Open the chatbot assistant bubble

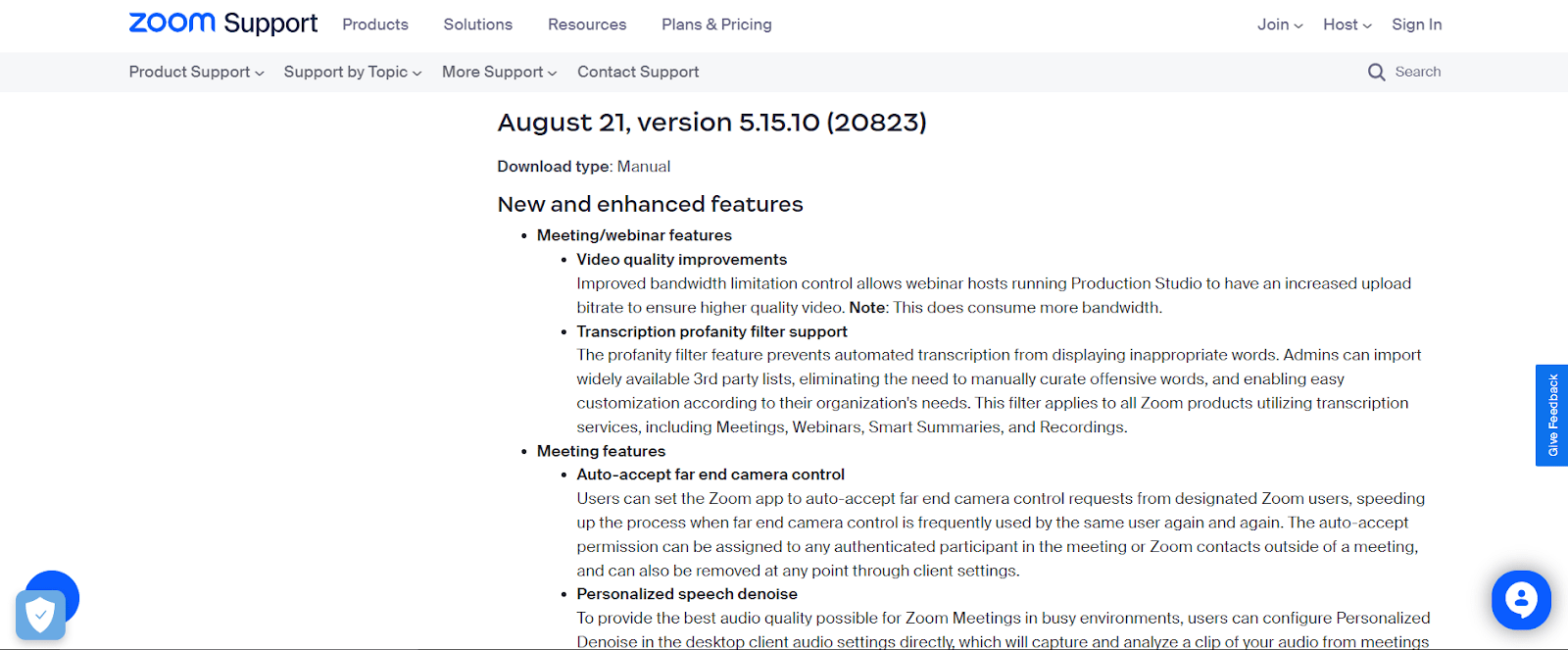(x=1521, y=599)
